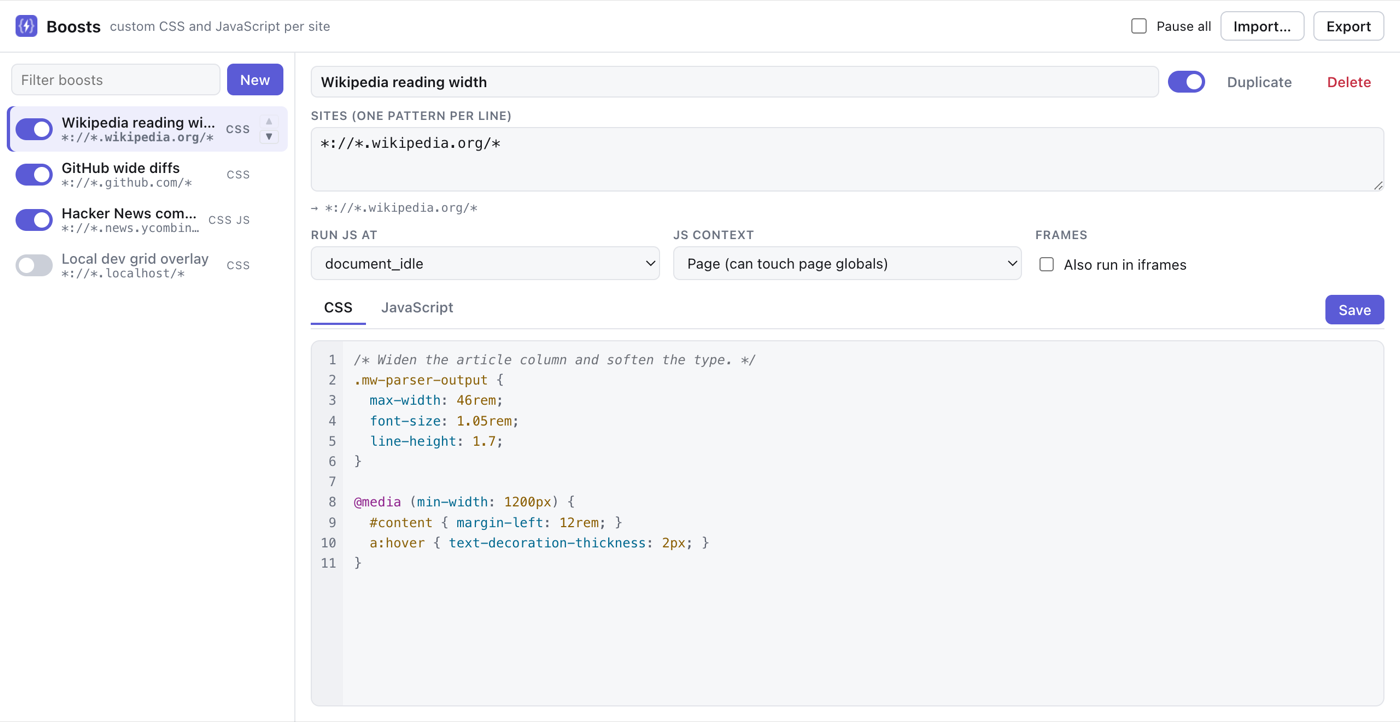Click the line-height: 1.7 code line
The image size is (1400, 722).
tap(436, 441)
